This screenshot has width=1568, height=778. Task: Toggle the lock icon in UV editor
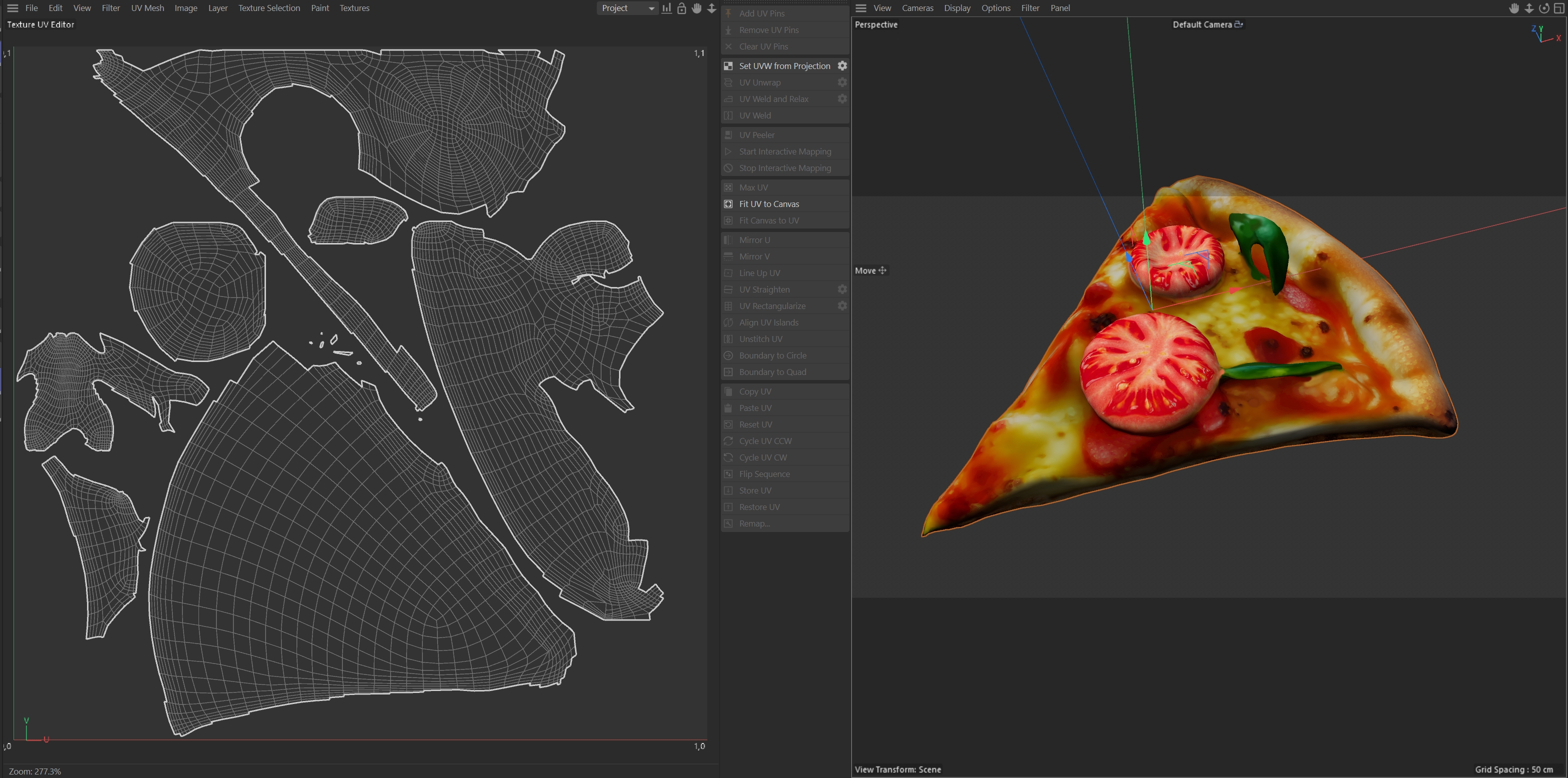coord(681,8)
